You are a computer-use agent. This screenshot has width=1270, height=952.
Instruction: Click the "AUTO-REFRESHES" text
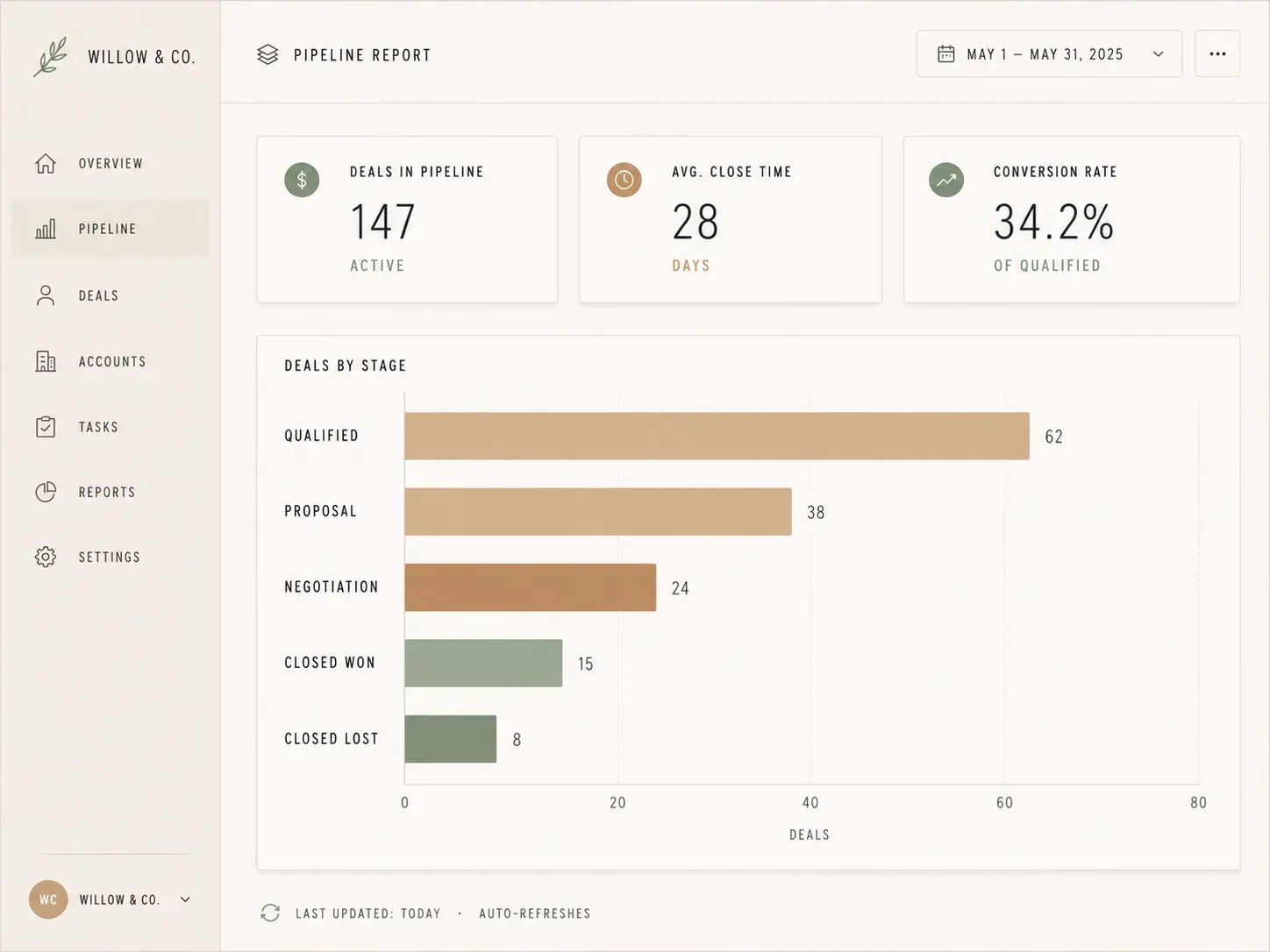pos(535,913)
